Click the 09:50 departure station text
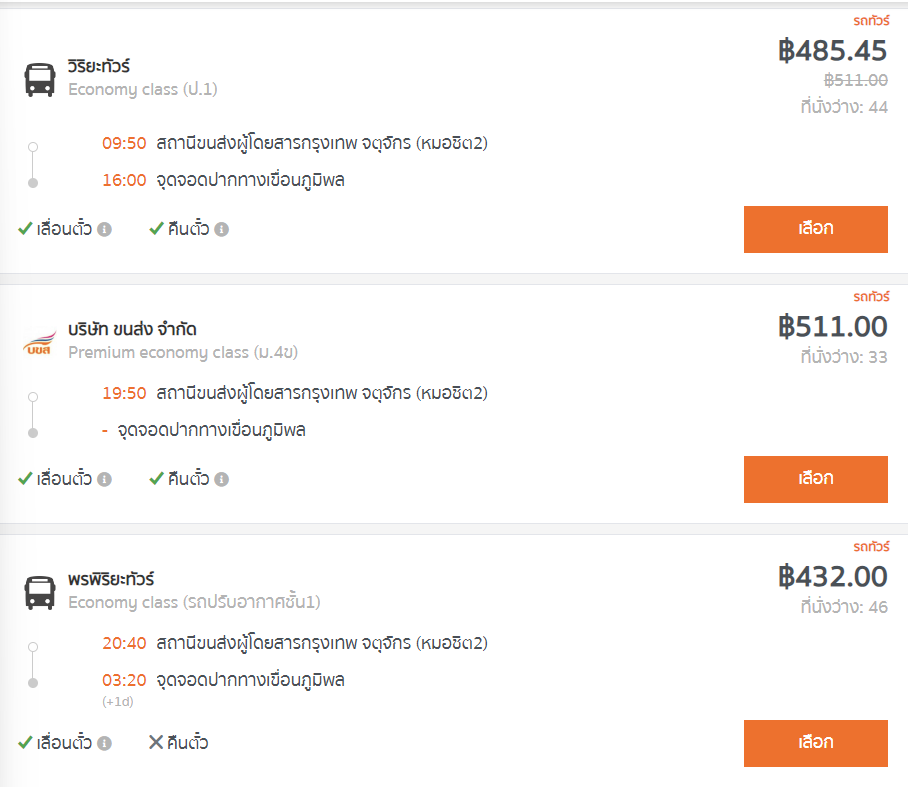 coord(322,143)
